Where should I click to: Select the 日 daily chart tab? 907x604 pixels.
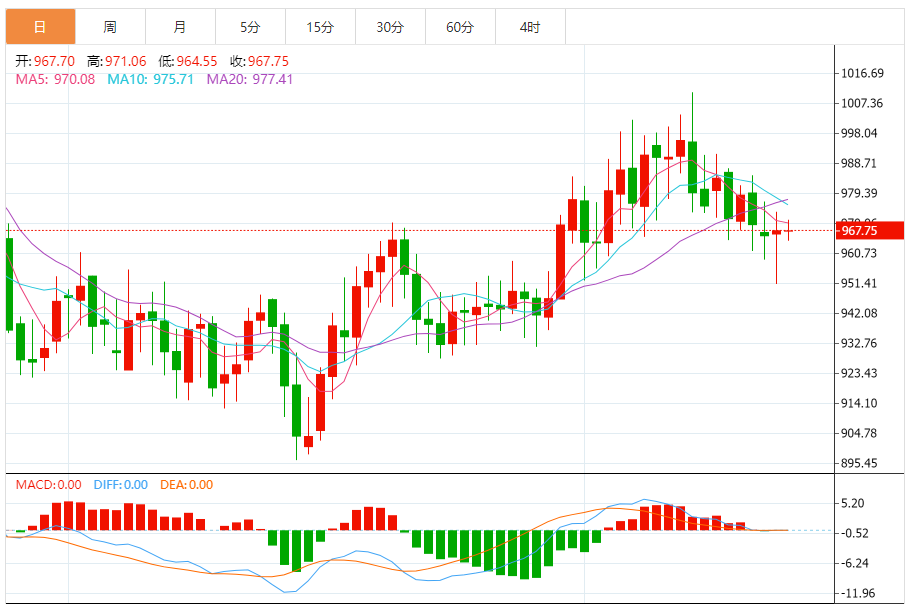(40, 27)
